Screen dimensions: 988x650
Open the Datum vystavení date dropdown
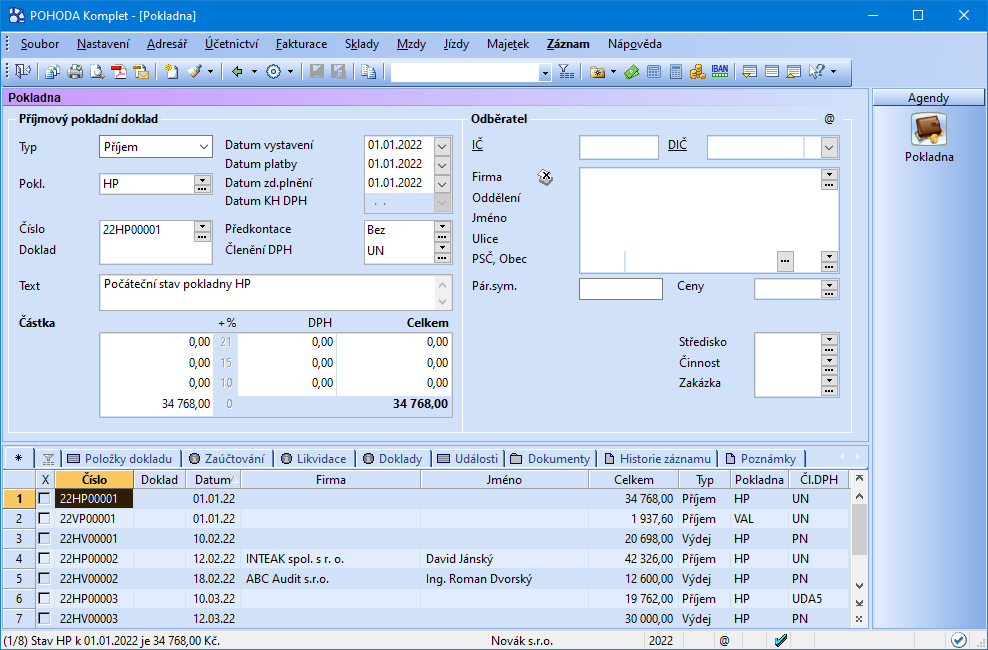[x=442, y=145]
